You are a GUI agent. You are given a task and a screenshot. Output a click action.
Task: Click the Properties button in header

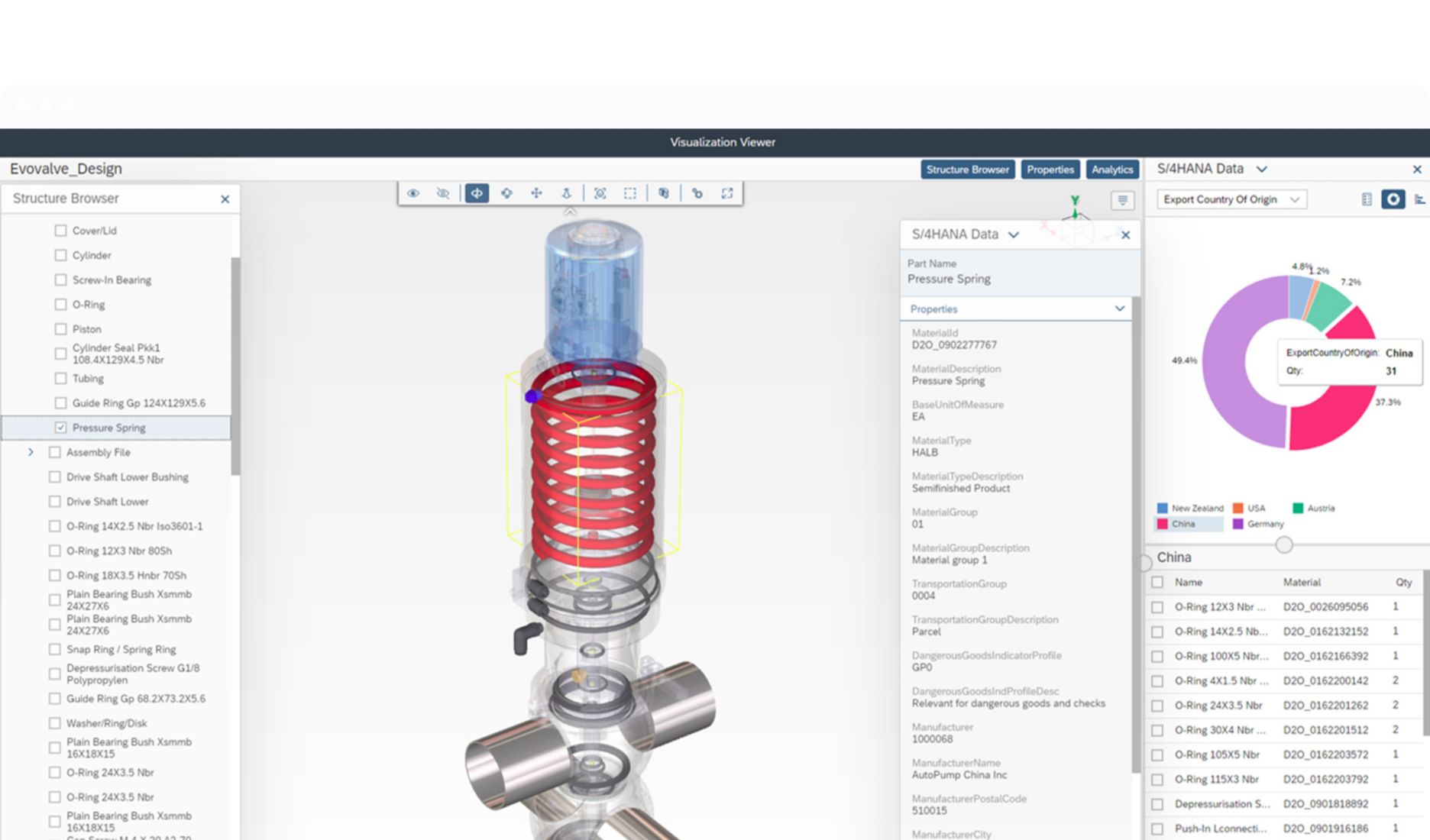click(1050, 170)
